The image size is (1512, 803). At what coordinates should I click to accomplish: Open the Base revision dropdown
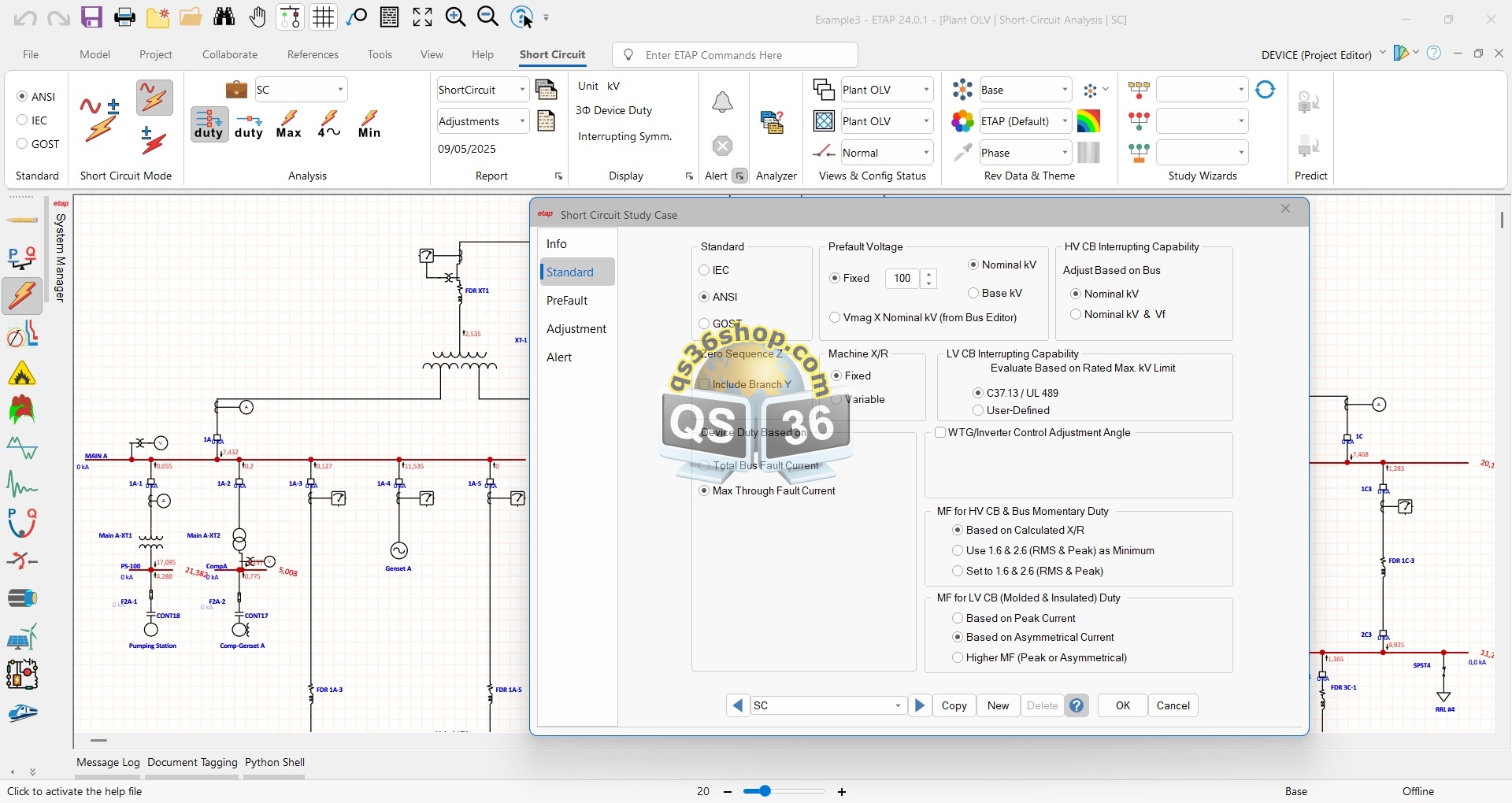1065,90
